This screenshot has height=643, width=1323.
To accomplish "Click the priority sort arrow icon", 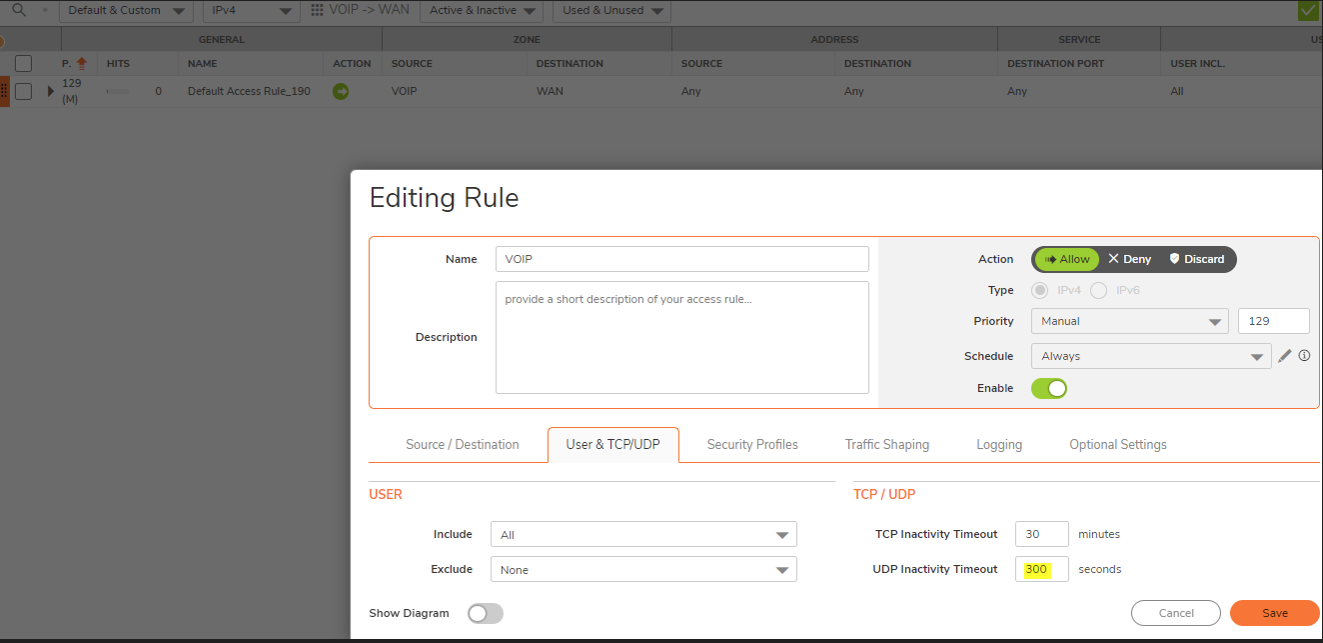I will [x=82, y=63].
